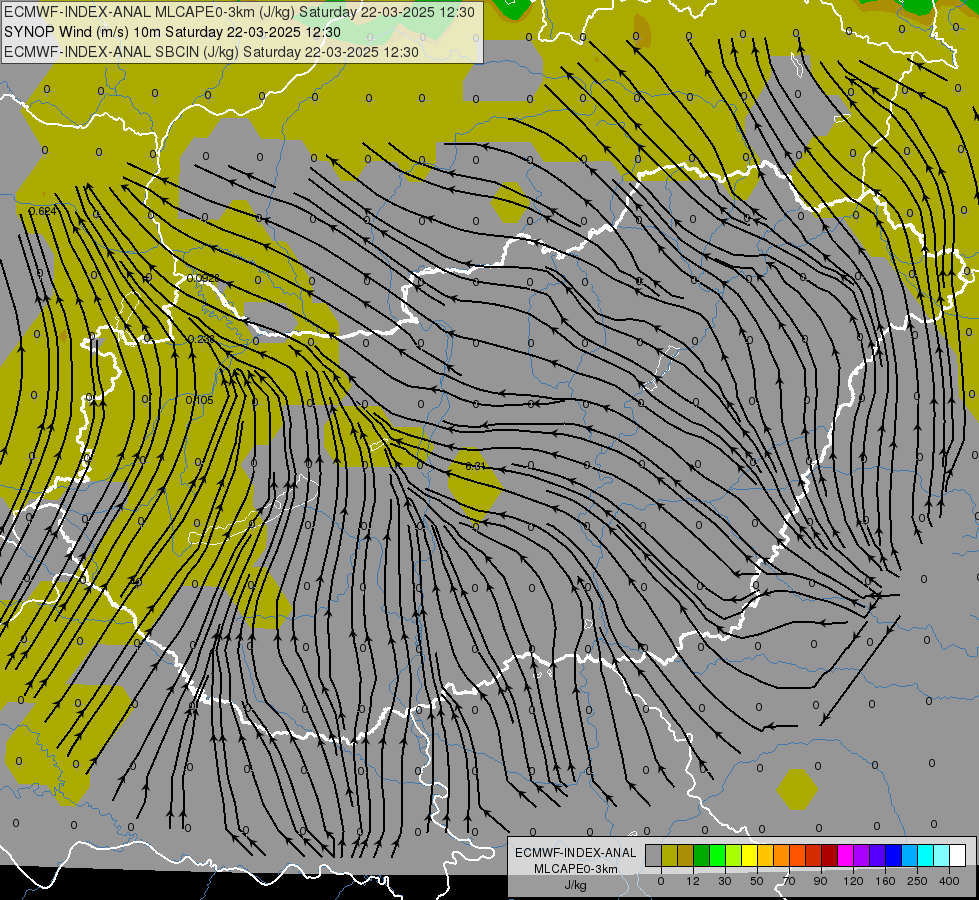The width and height of the screenshot is (979, 900).
Task: Click the SYNOP Wind 10m title line
Action: [172, 32]
